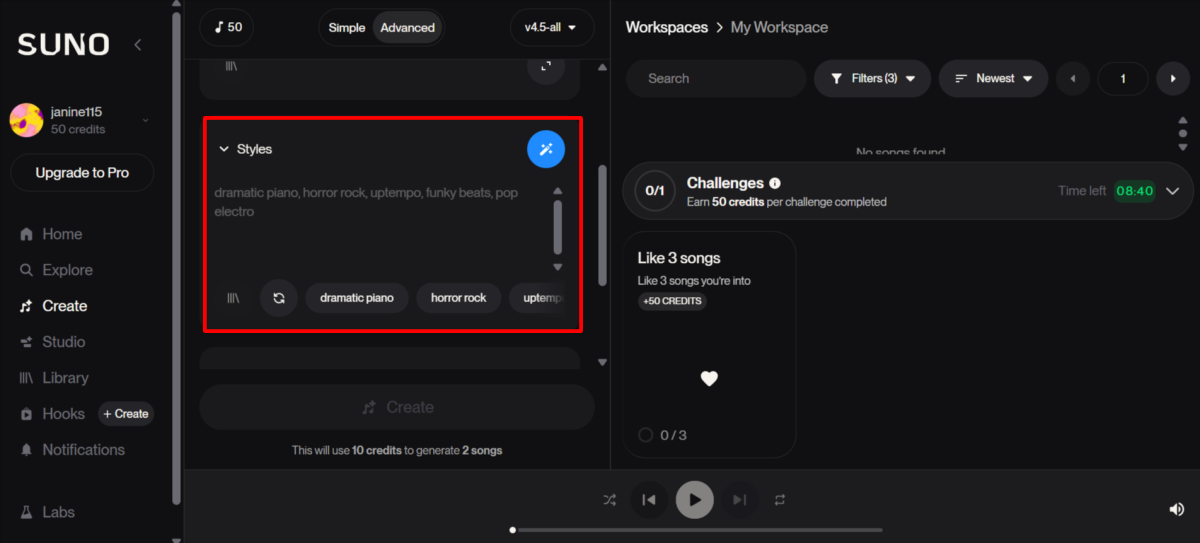Click the expand fullscreen icon in lyrics box
1200x543 pixels.
coord(546,66)
